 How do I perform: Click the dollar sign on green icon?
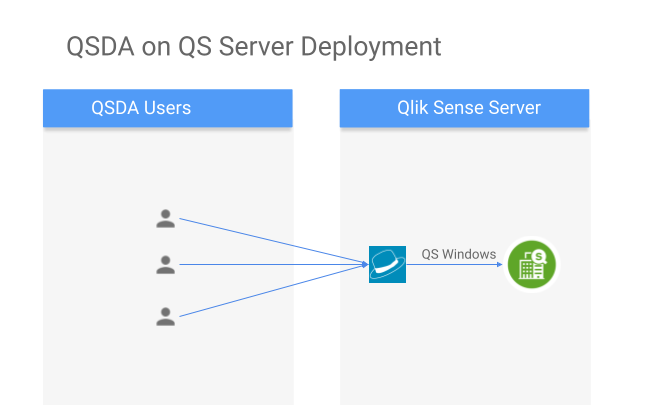click(538, 257)
